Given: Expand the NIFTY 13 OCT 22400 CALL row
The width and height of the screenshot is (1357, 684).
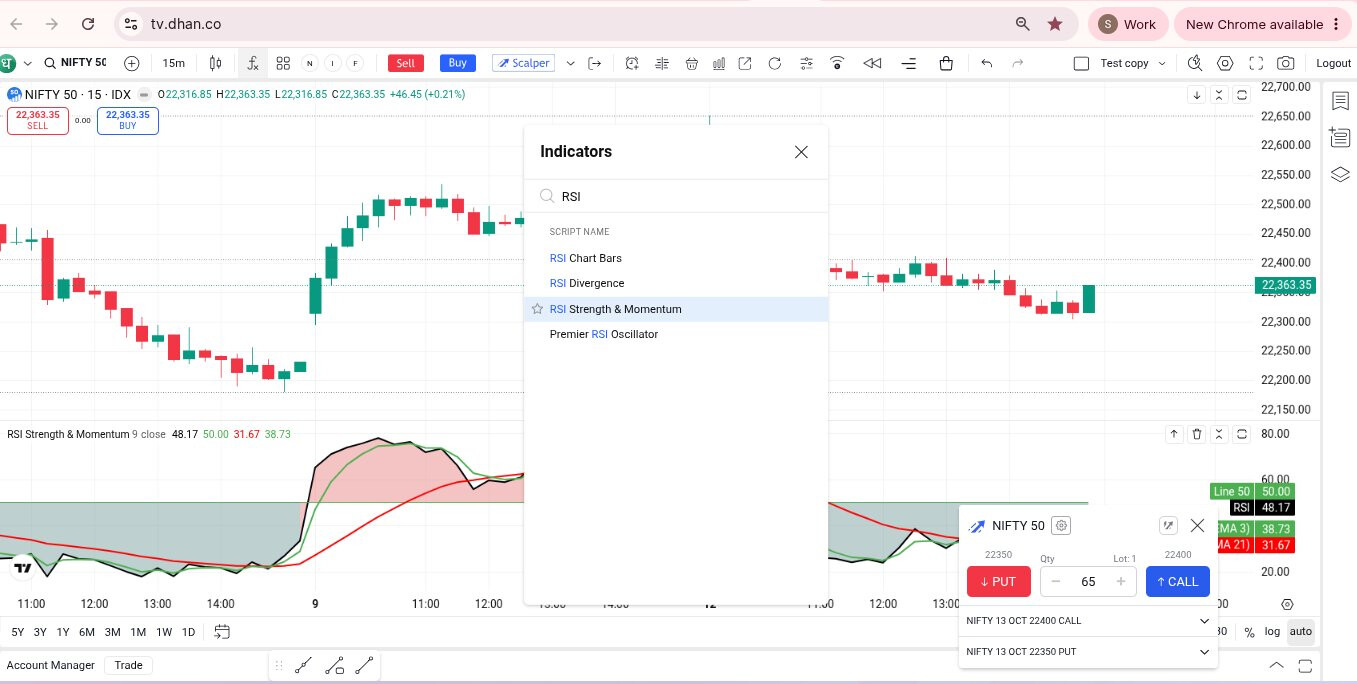Looking at the screenshot, I should [1089, 621].
